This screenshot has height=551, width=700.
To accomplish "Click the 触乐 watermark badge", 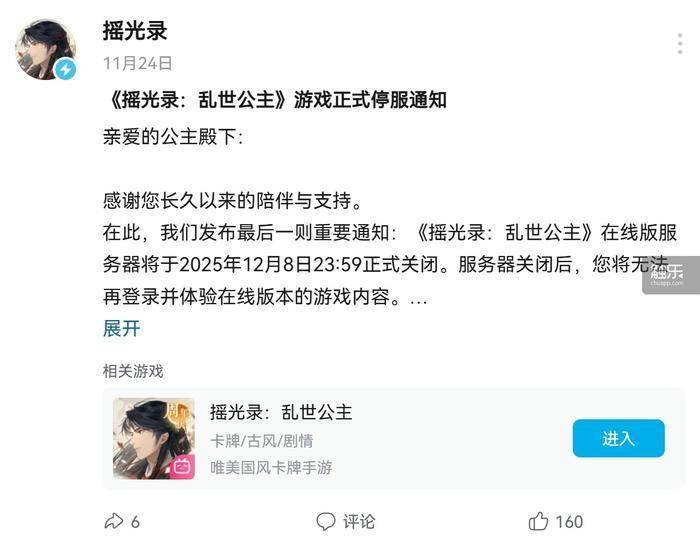I will 671,275.
